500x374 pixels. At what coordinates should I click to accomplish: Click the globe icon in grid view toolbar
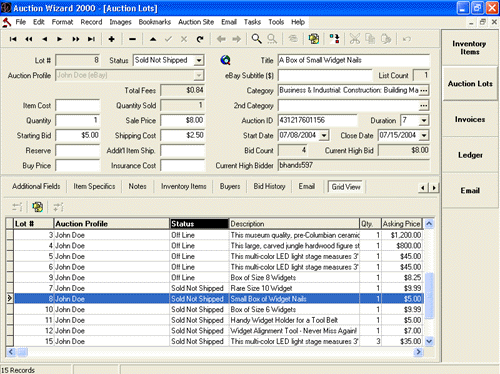click(38, 207)
